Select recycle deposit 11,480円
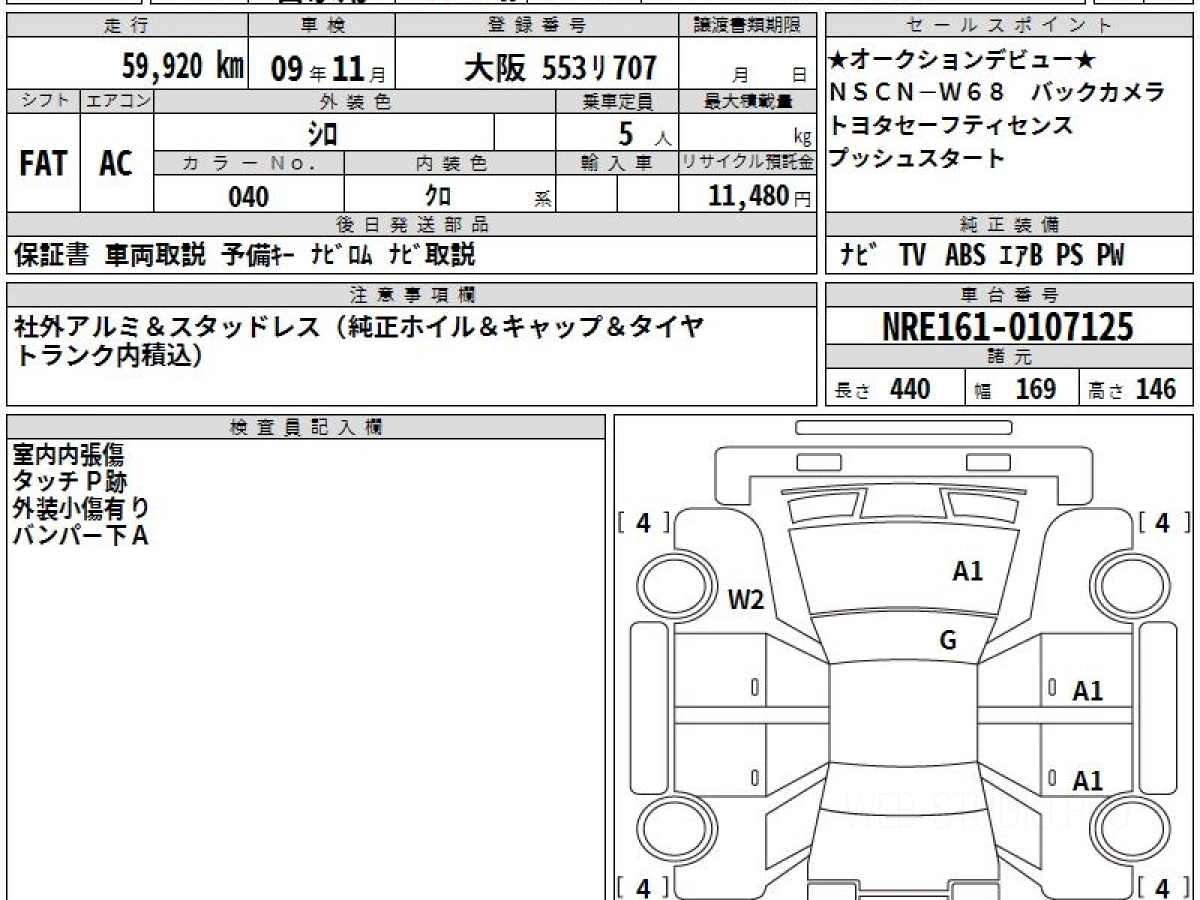 [x=760, y=197]
